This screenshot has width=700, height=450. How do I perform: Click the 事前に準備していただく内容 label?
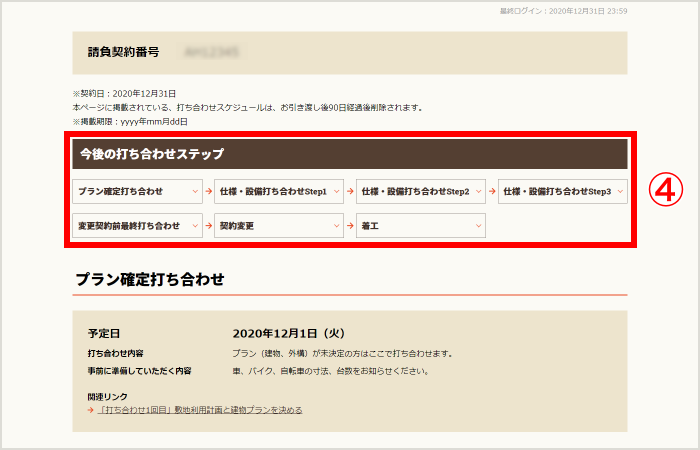(x=139, y=371)
